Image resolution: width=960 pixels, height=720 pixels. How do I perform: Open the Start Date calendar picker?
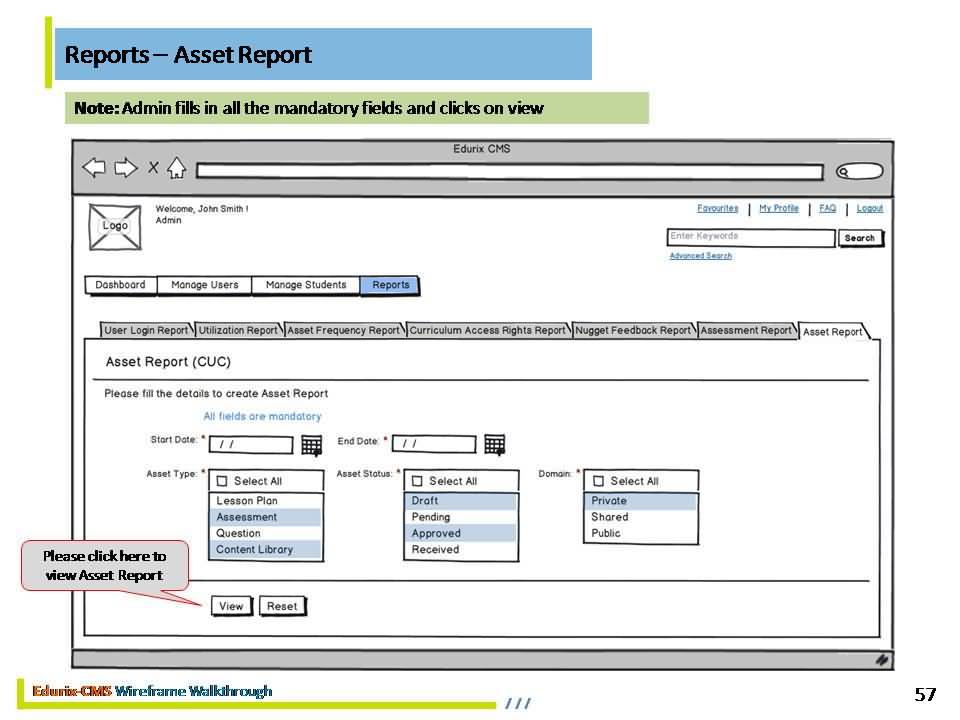pyautogui.click(x=311, y=445)
